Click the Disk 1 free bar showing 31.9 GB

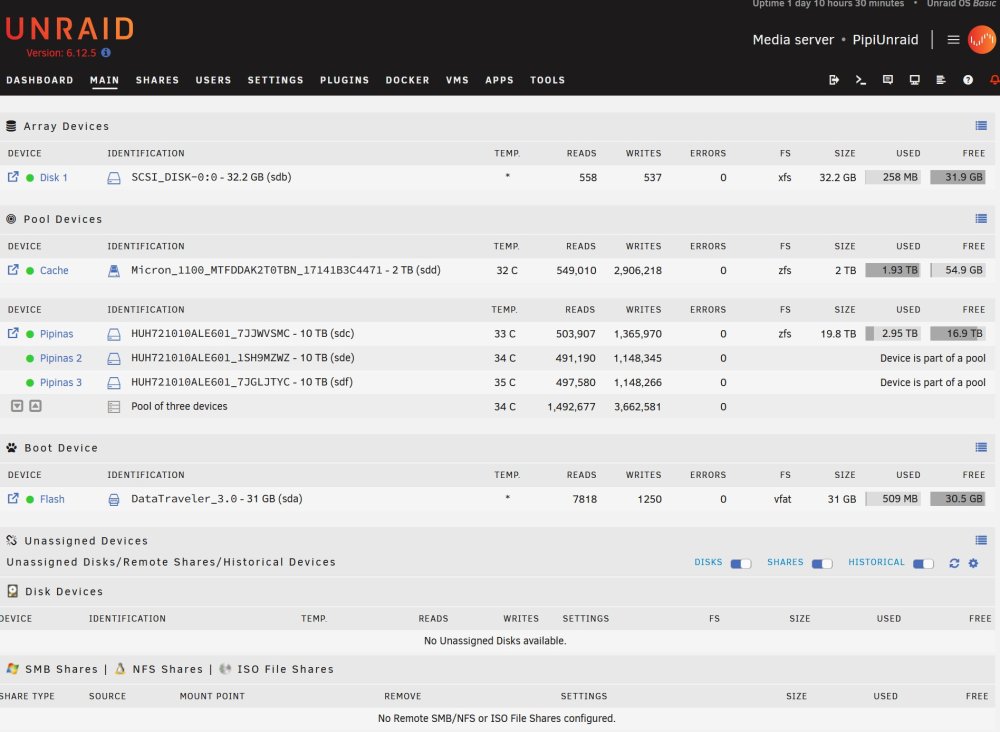click(x=958, y=177)
